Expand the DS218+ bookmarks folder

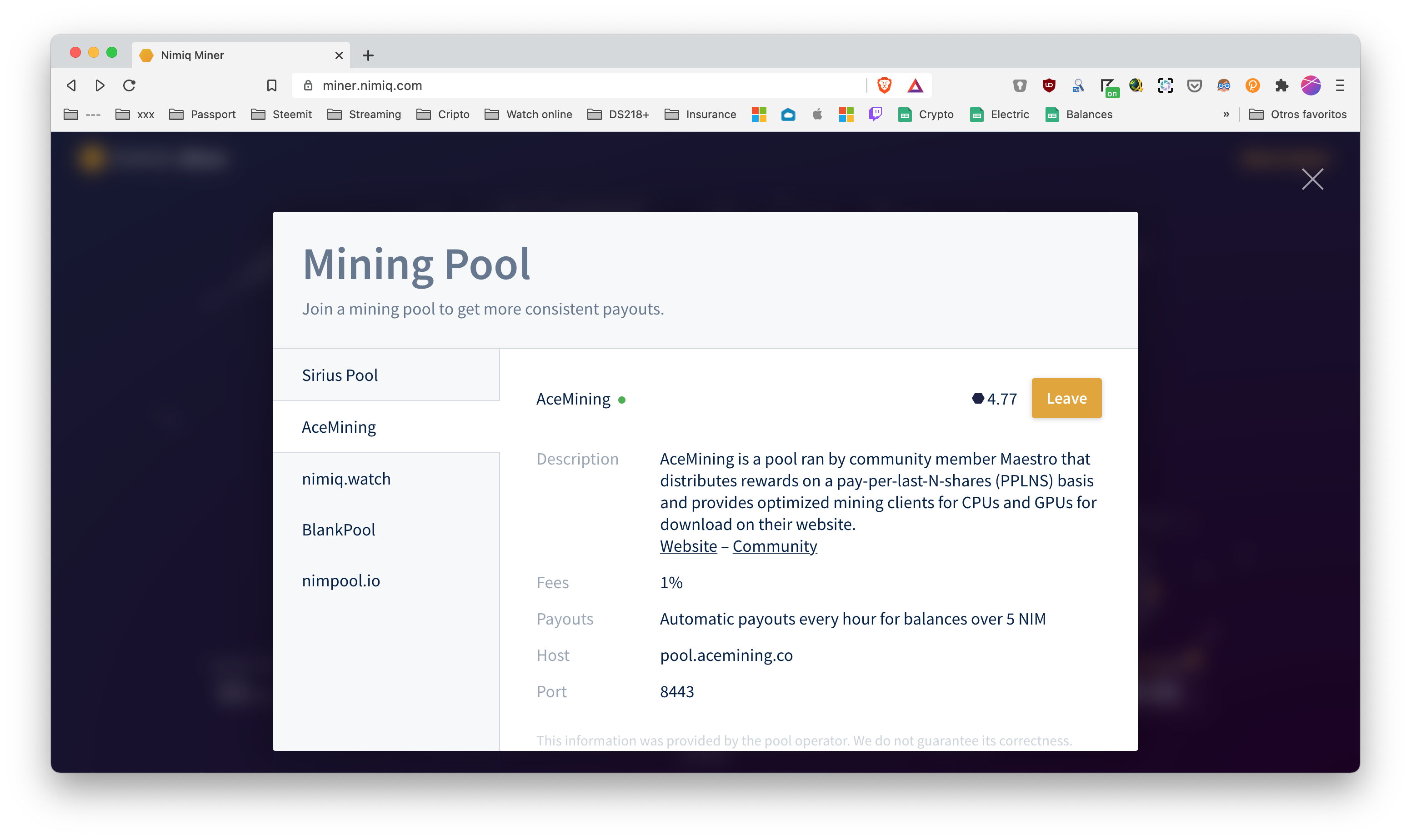[x=618, y=115]
